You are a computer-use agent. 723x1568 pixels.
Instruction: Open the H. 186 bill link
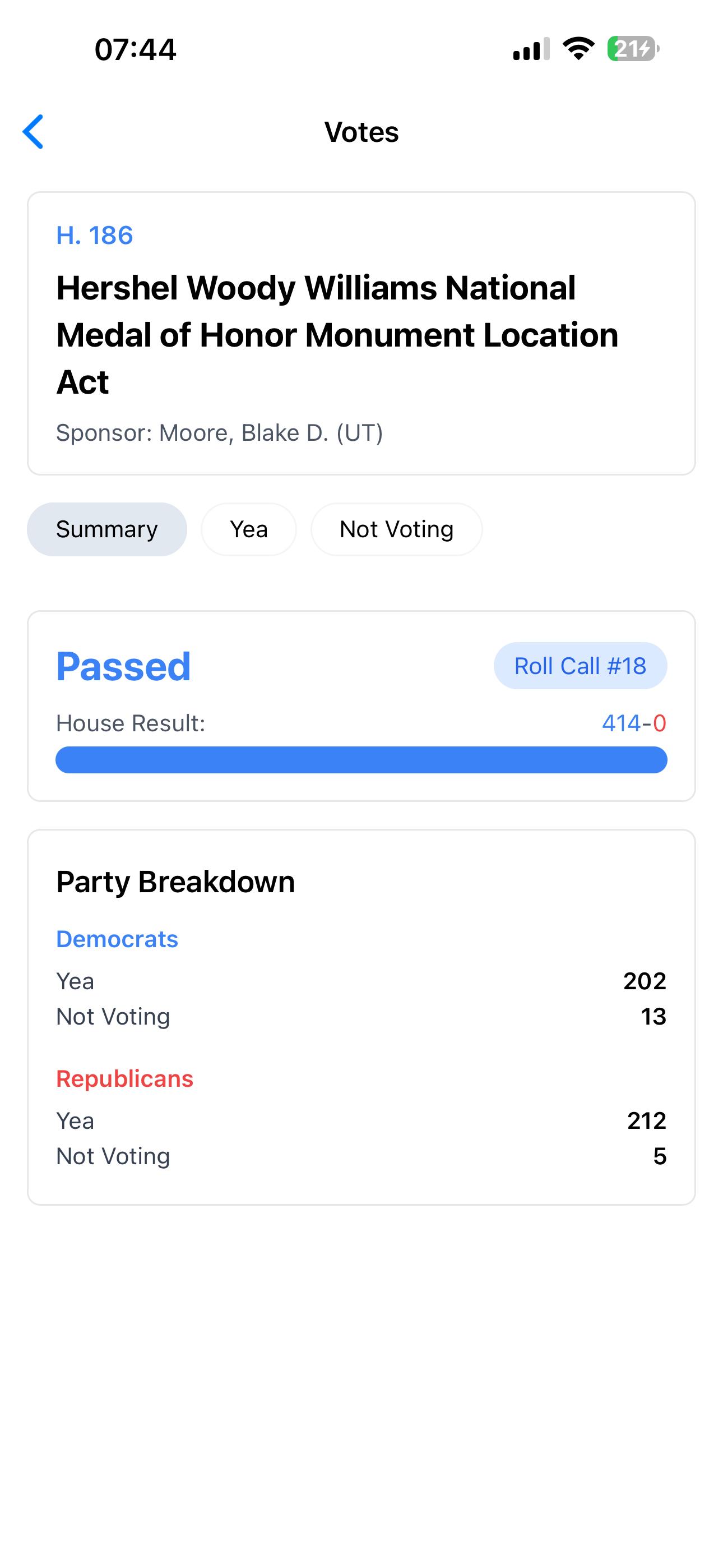click(94, 235)
